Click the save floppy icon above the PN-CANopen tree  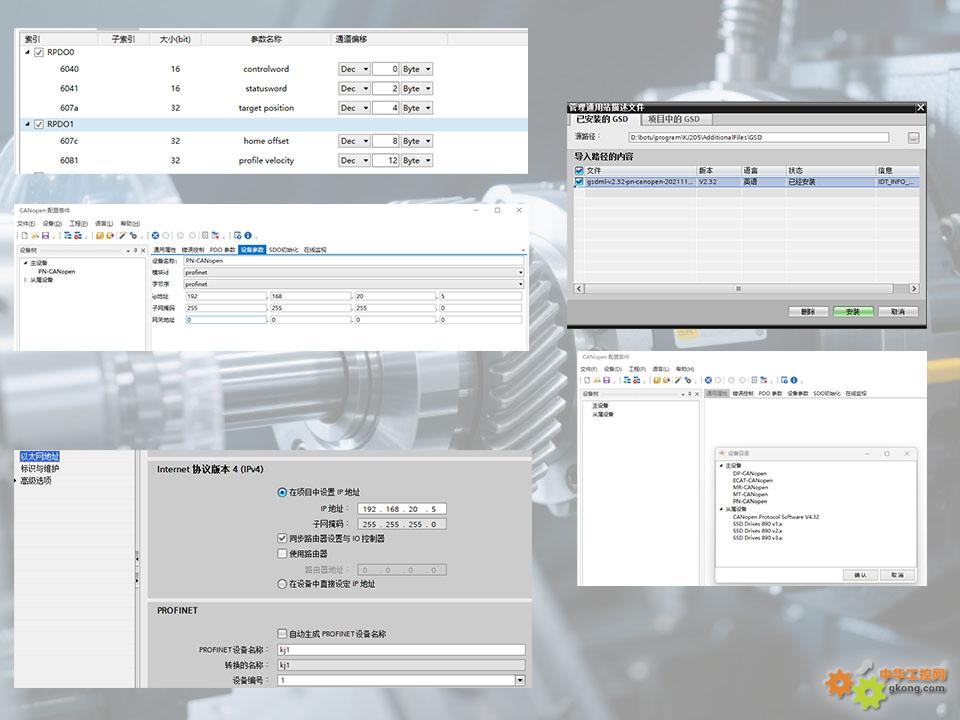(45, 236)
